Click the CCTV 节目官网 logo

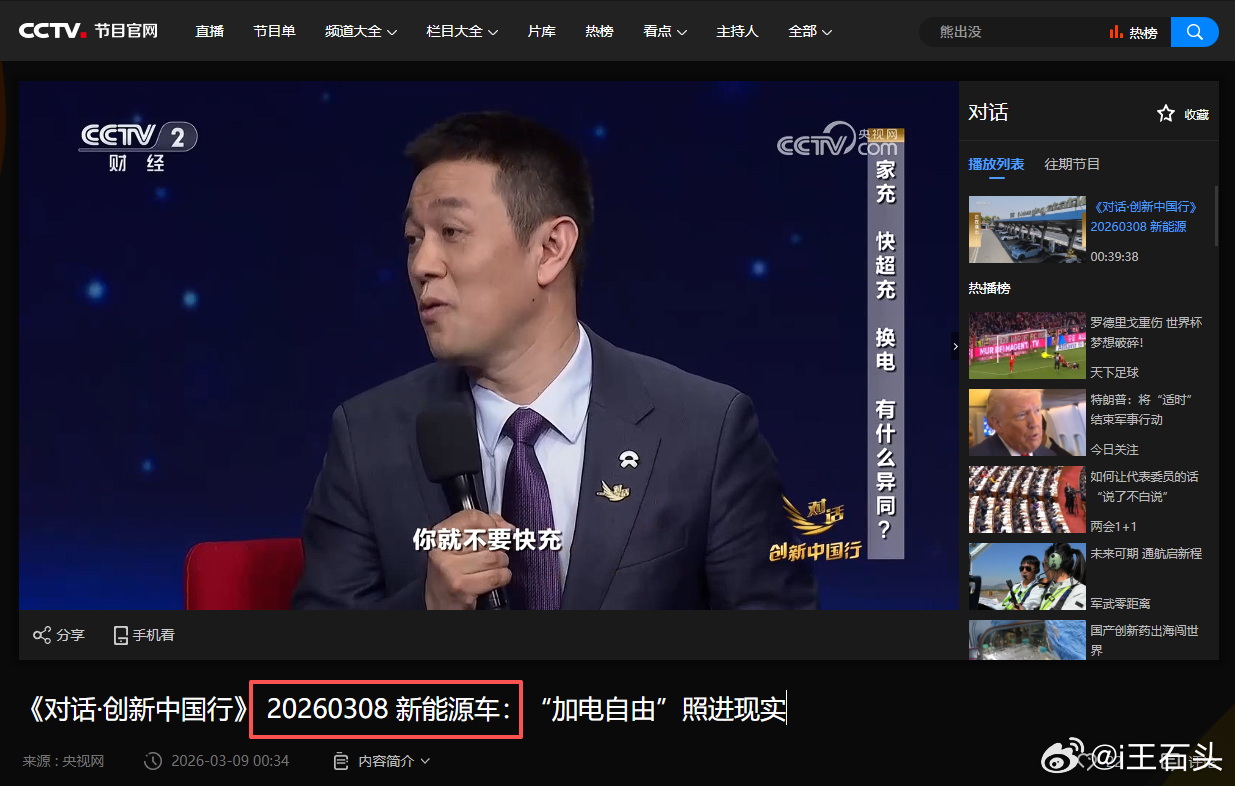point(88,31)
